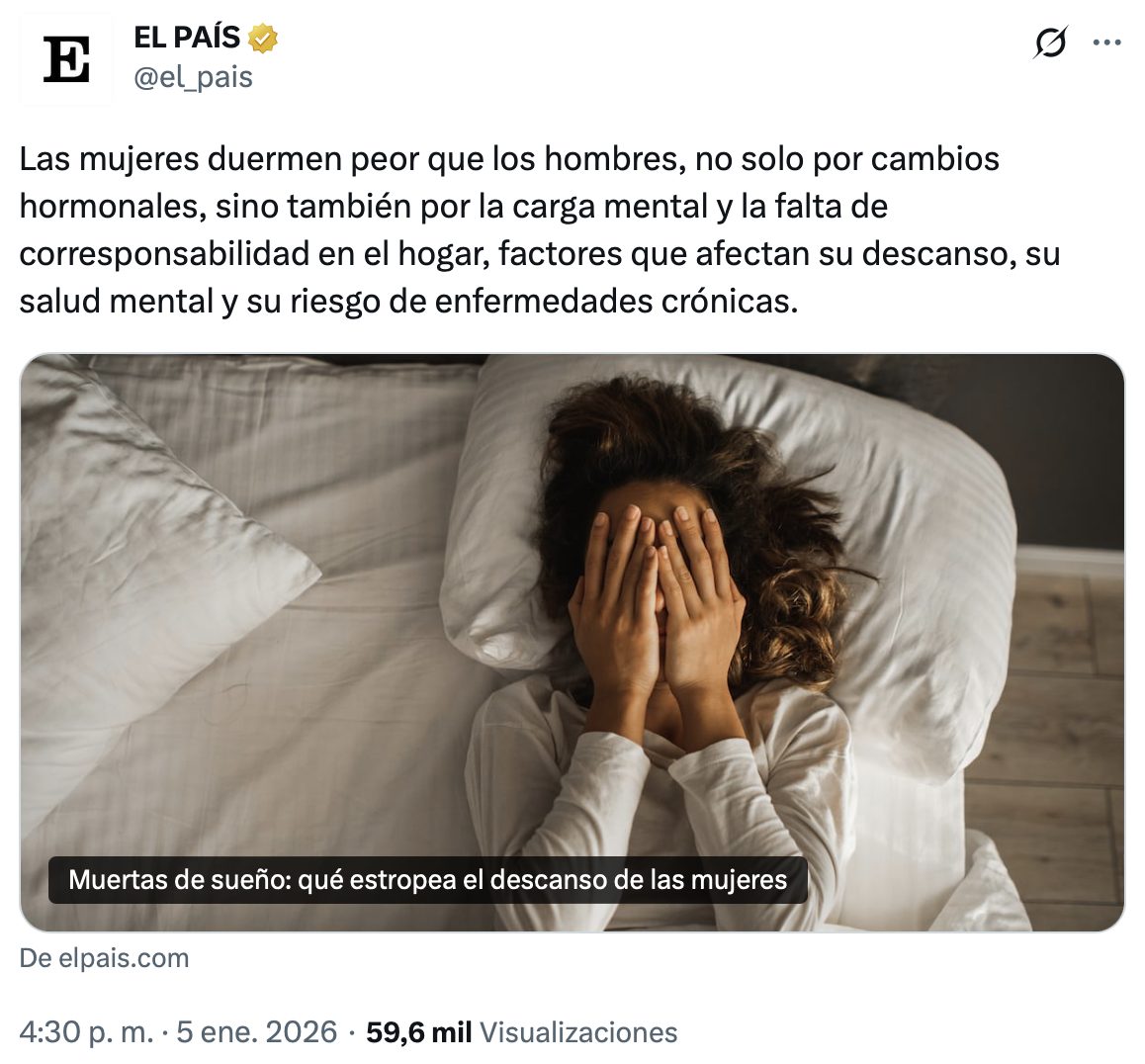
Task: Open the three-dot more options menu
Action: [x=1106, y=43]
